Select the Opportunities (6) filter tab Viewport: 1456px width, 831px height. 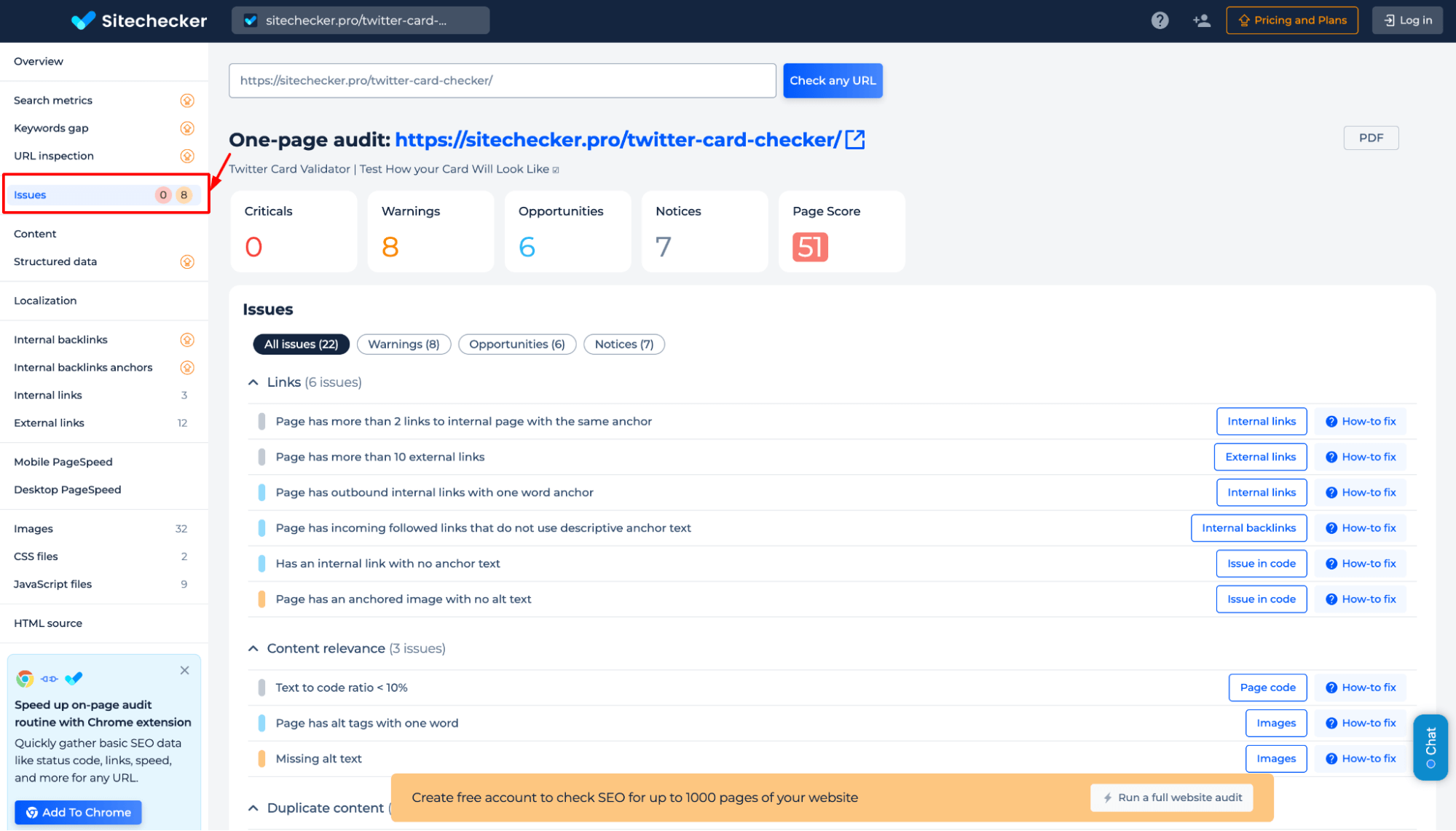[x=516, y=344]
